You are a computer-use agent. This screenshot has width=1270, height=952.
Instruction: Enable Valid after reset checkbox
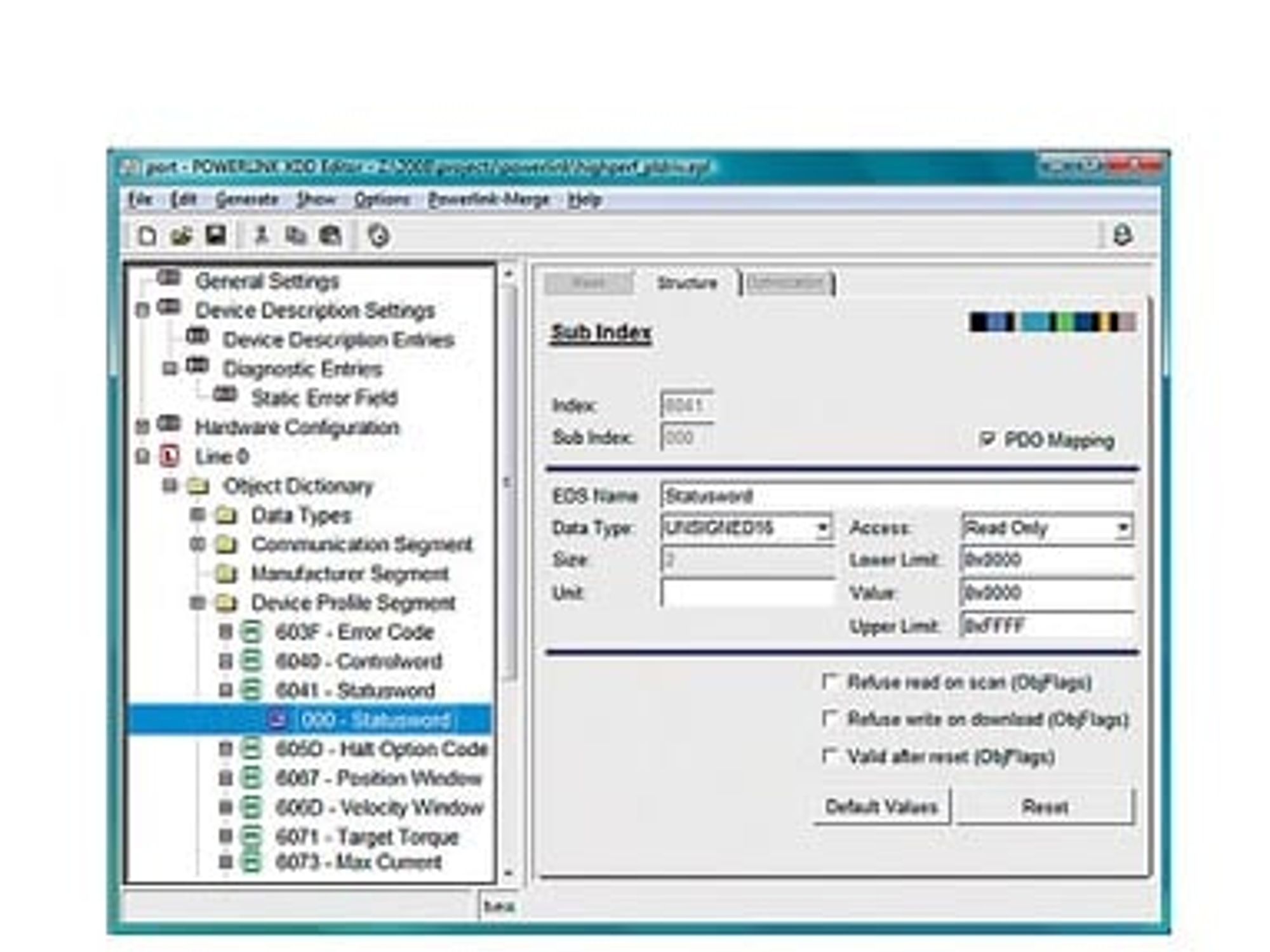829,756
